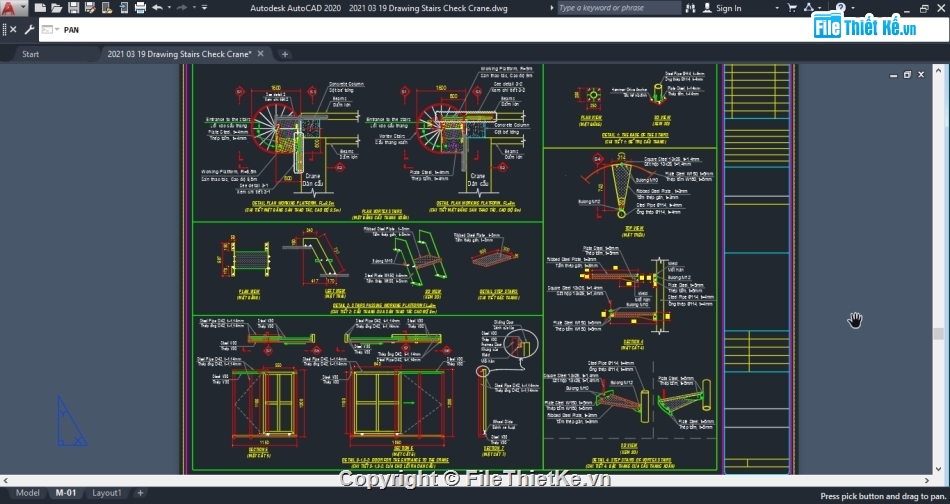Click the Save As icon
The height and width of the screenshot is (504, 950).
click(x=90, y=8)
